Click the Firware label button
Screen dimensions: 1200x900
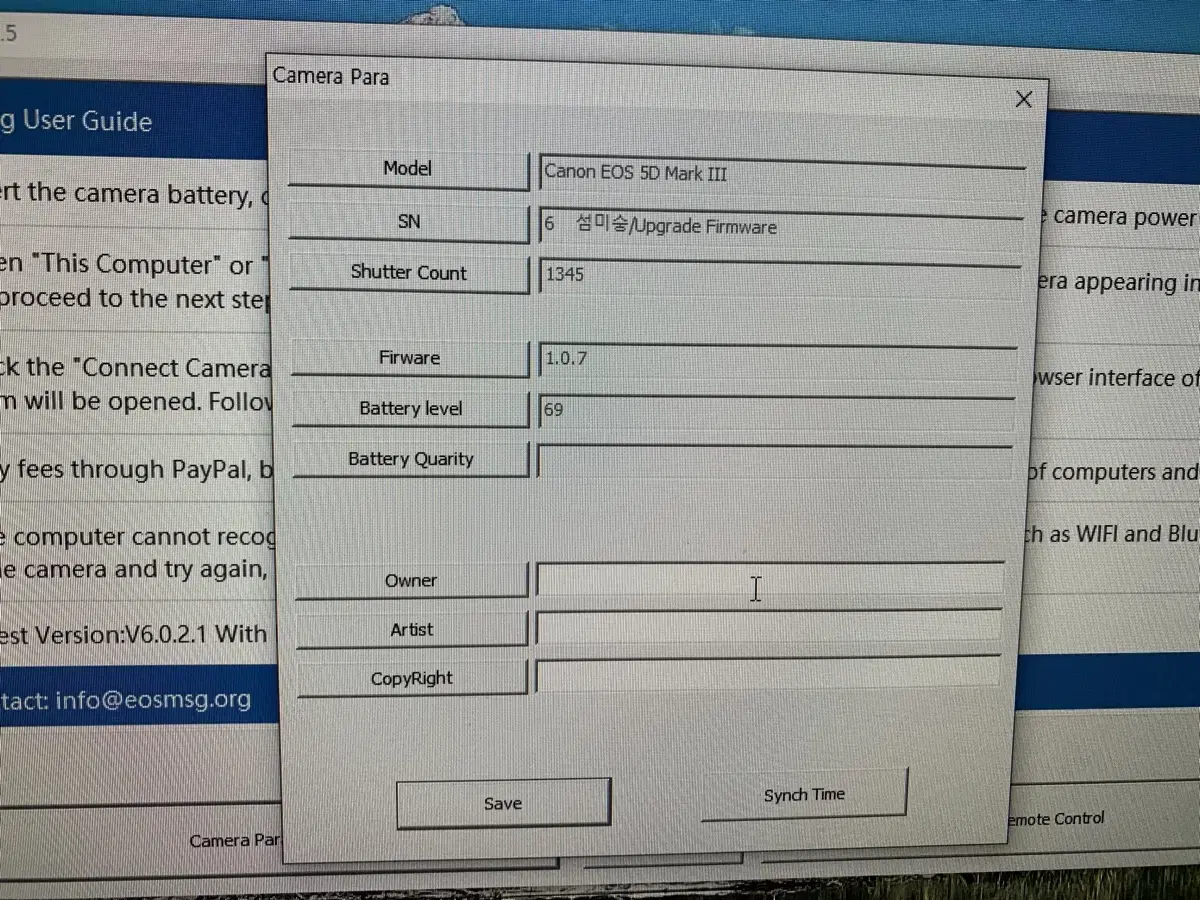[x=410, y=358]
